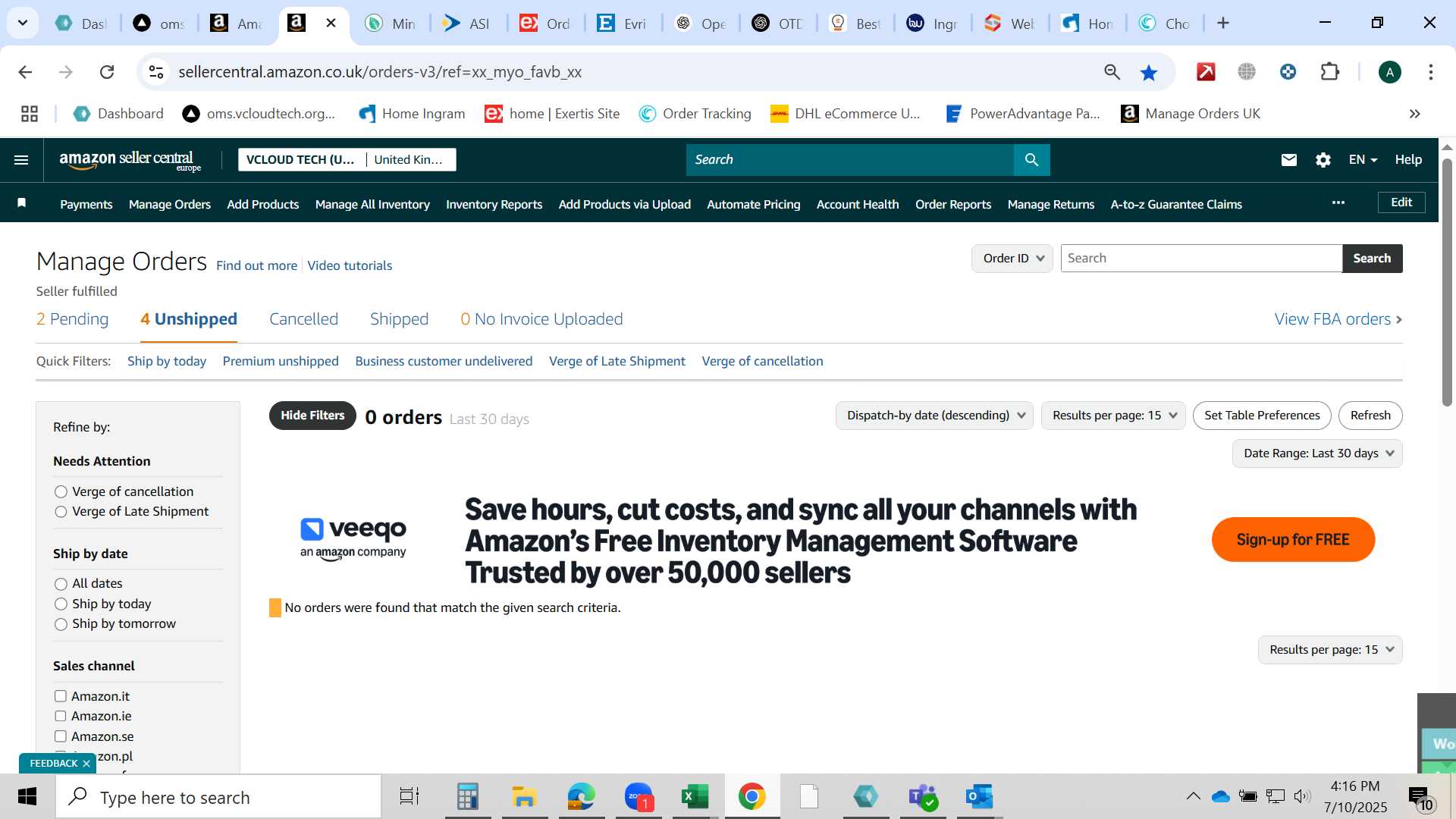Check the Amazon.se sales channel box
1456x819 pixels.
tap(61, 736)
